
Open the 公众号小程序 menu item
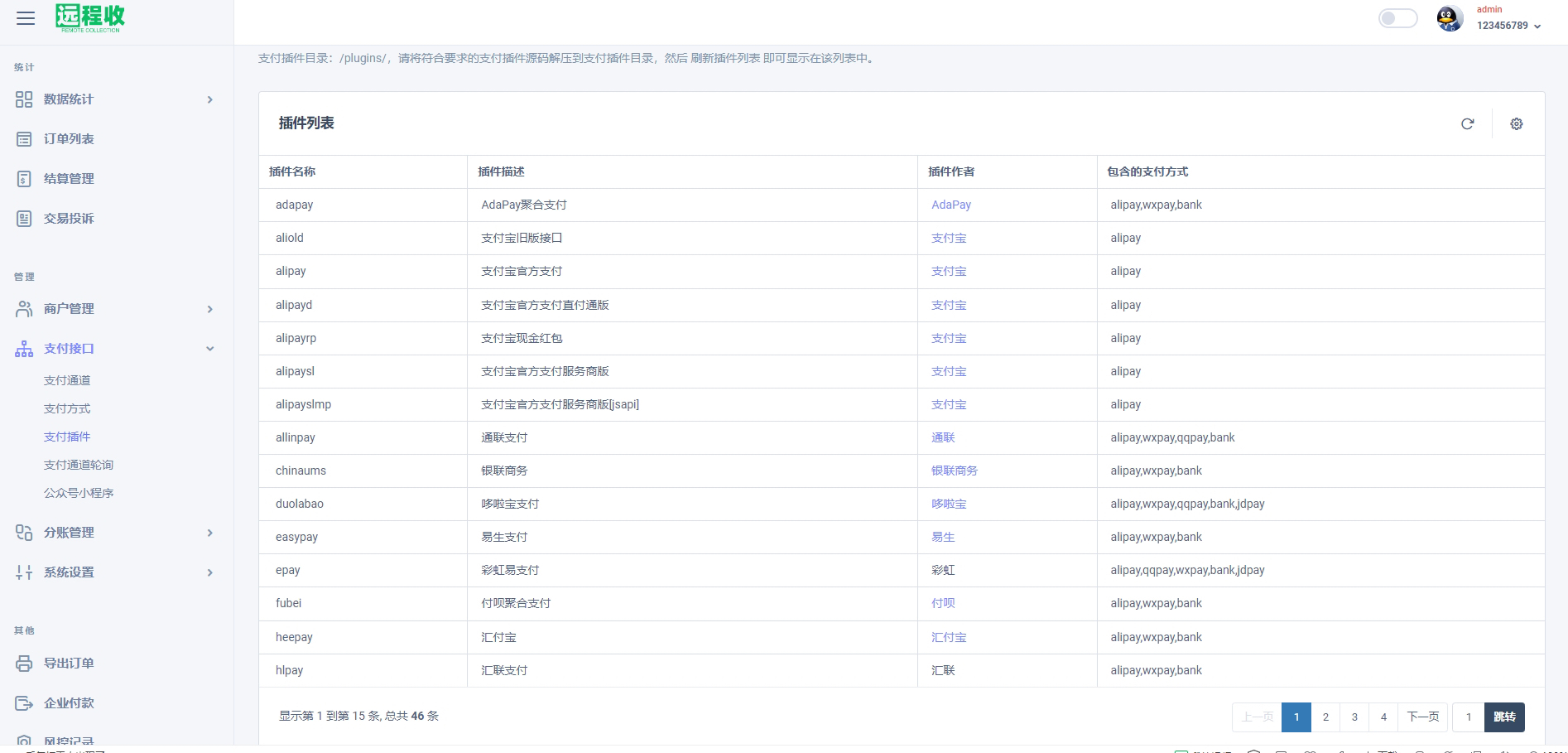tap(79, 493)
